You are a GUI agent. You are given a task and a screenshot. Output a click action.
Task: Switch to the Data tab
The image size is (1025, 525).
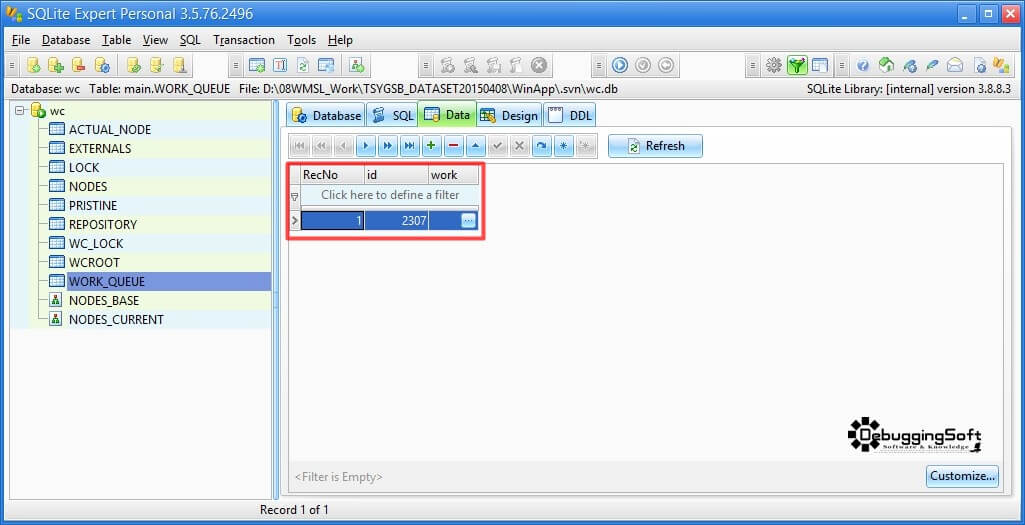[447, 115]
